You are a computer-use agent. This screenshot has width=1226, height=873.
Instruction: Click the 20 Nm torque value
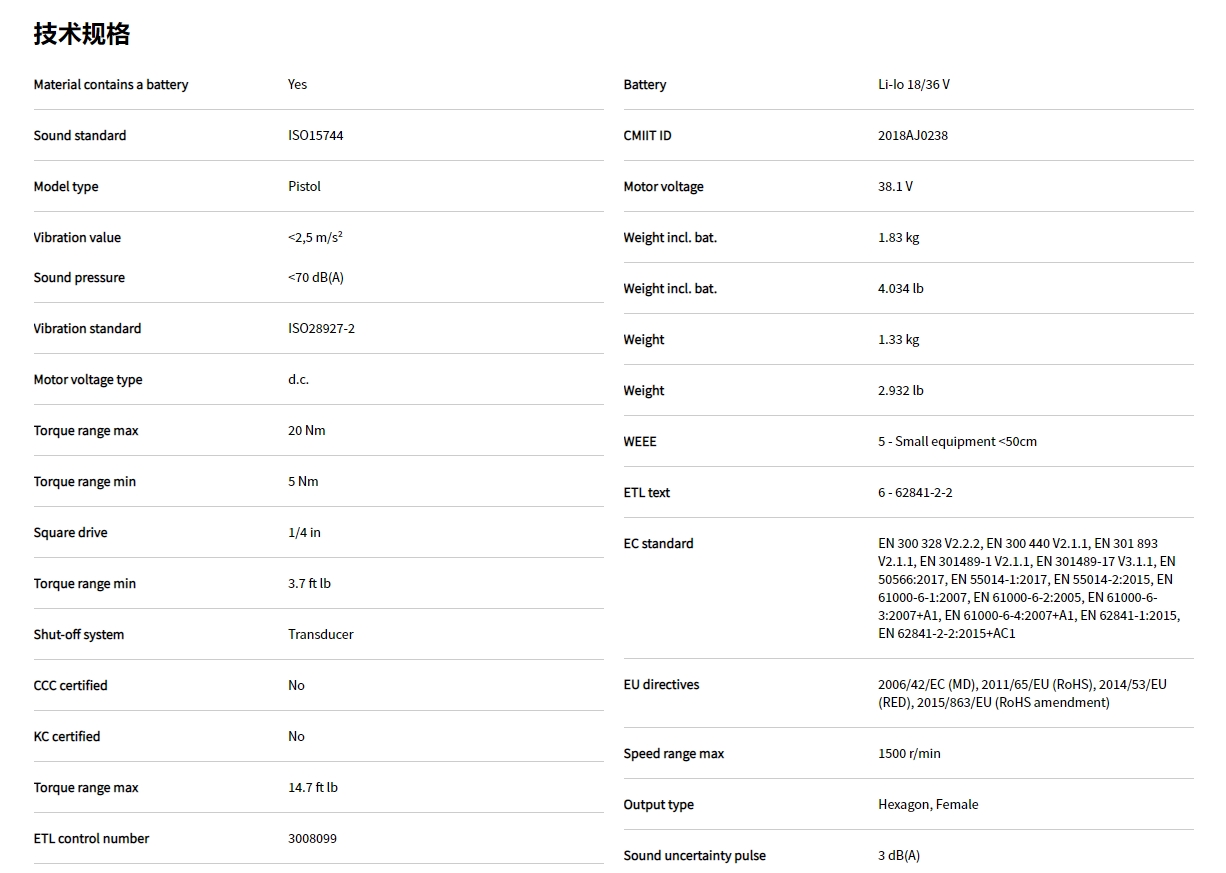click(306, 431)
